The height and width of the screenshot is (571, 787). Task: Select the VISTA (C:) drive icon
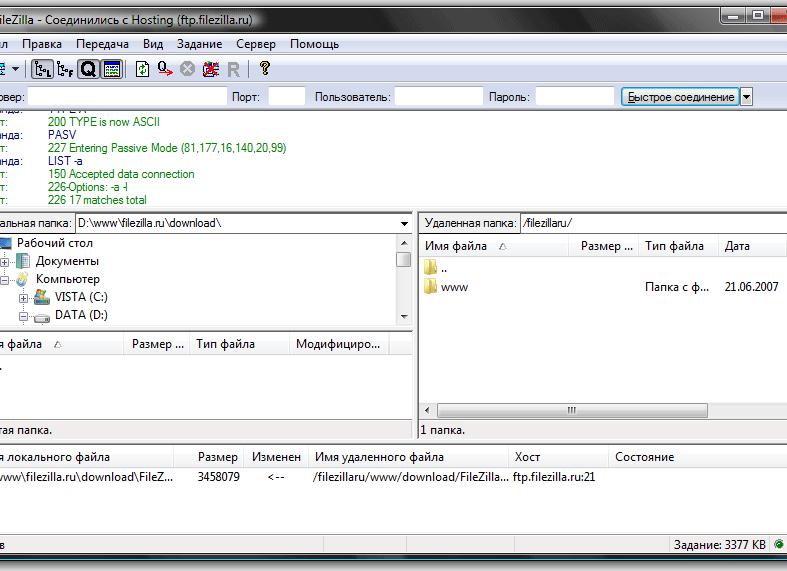[42, 297]
